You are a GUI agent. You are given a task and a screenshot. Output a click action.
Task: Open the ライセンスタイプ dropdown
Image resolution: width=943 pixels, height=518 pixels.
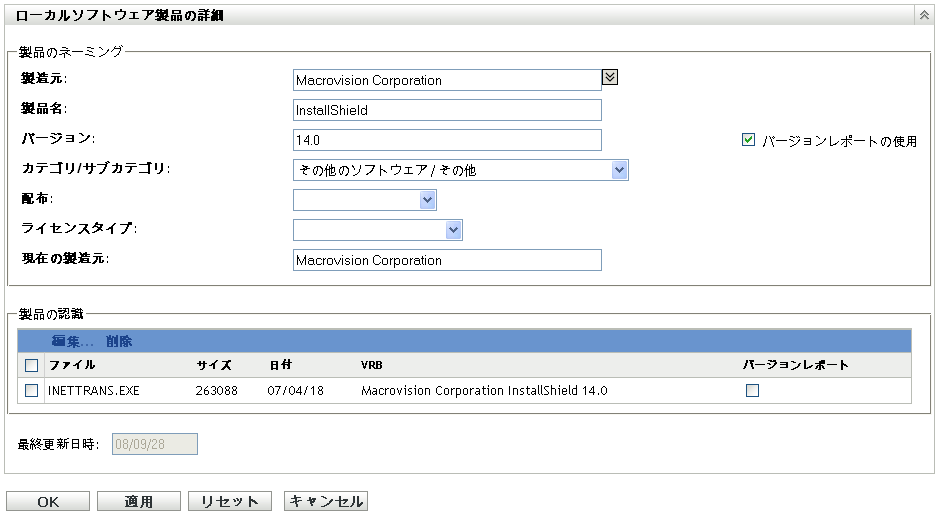(453, 230)
